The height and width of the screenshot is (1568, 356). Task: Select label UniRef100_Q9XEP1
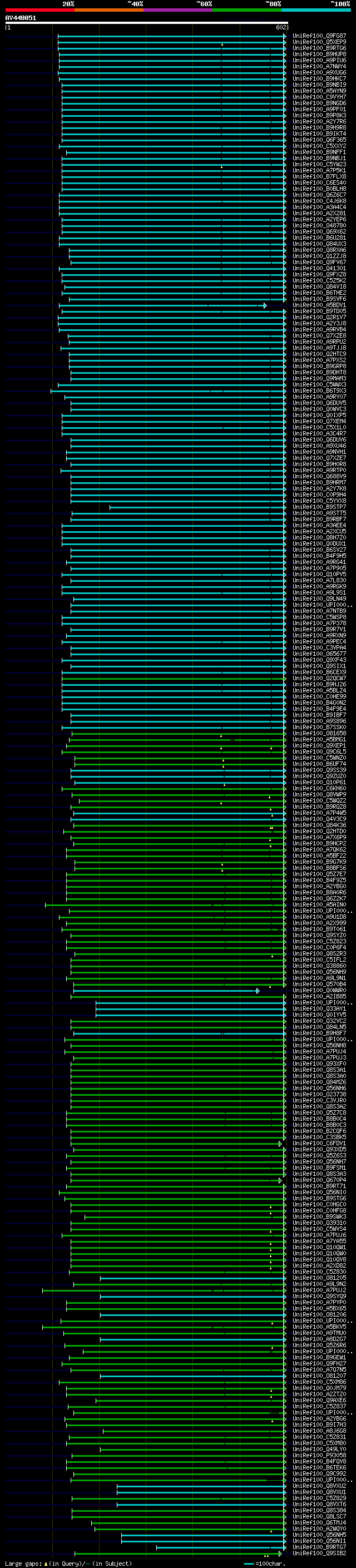319,746
